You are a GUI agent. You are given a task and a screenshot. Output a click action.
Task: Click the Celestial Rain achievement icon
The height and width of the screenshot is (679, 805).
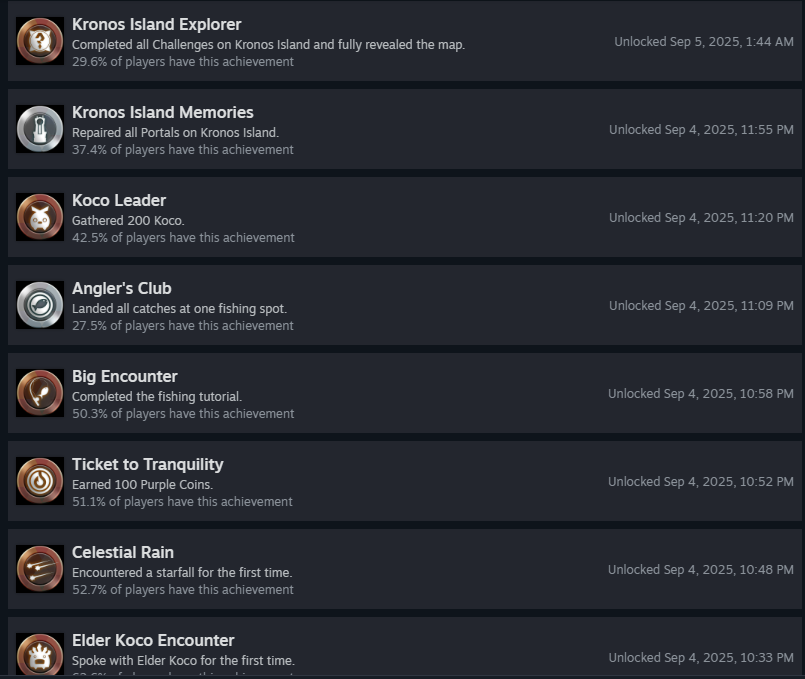(40, 569)
